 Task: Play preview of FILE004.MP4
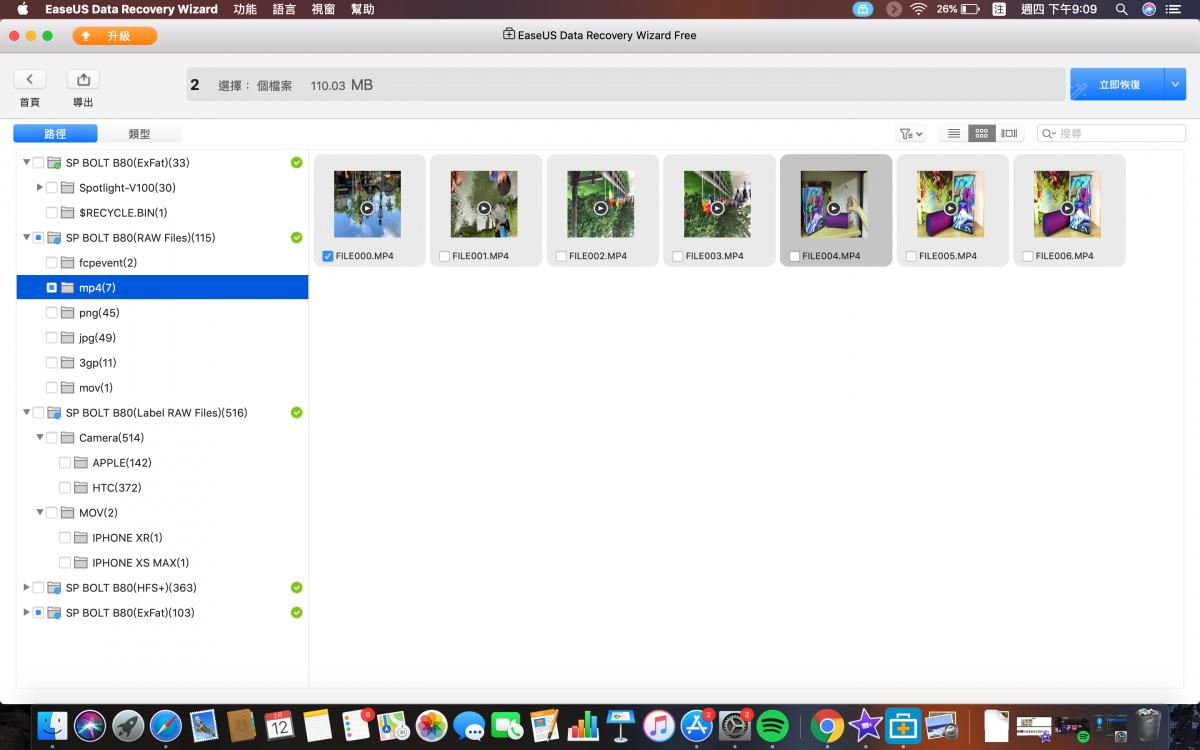(834, 208)
